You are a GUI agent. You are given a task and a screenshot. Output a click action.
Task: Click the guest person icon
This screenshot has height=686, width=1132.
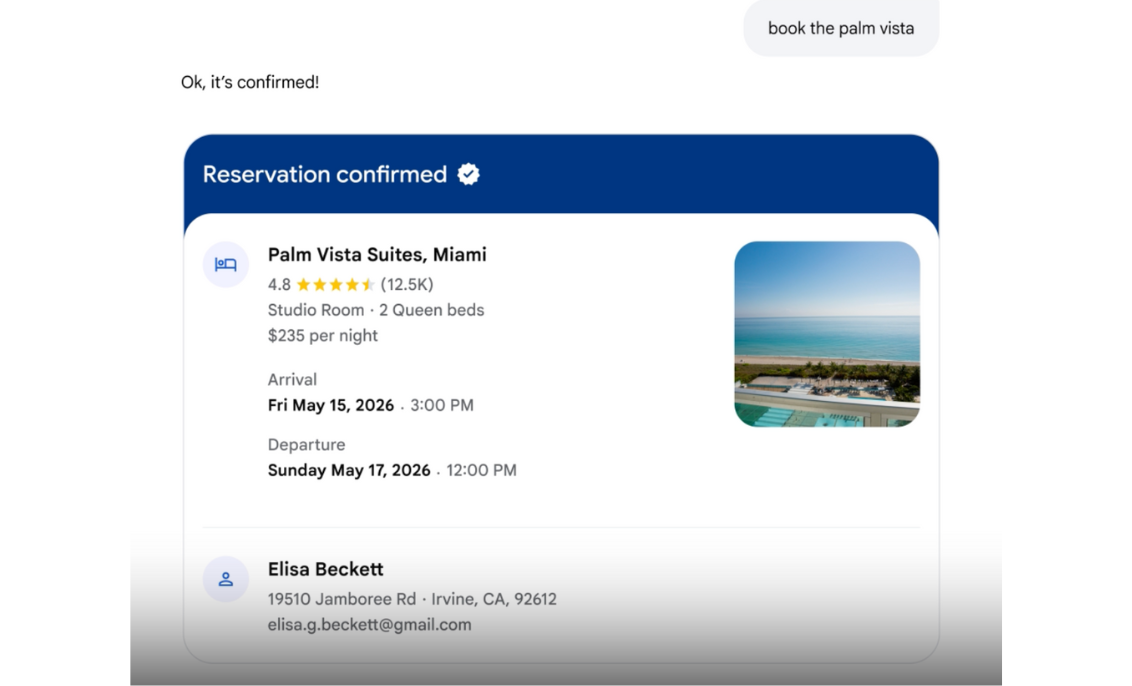(x=226, y=579)
